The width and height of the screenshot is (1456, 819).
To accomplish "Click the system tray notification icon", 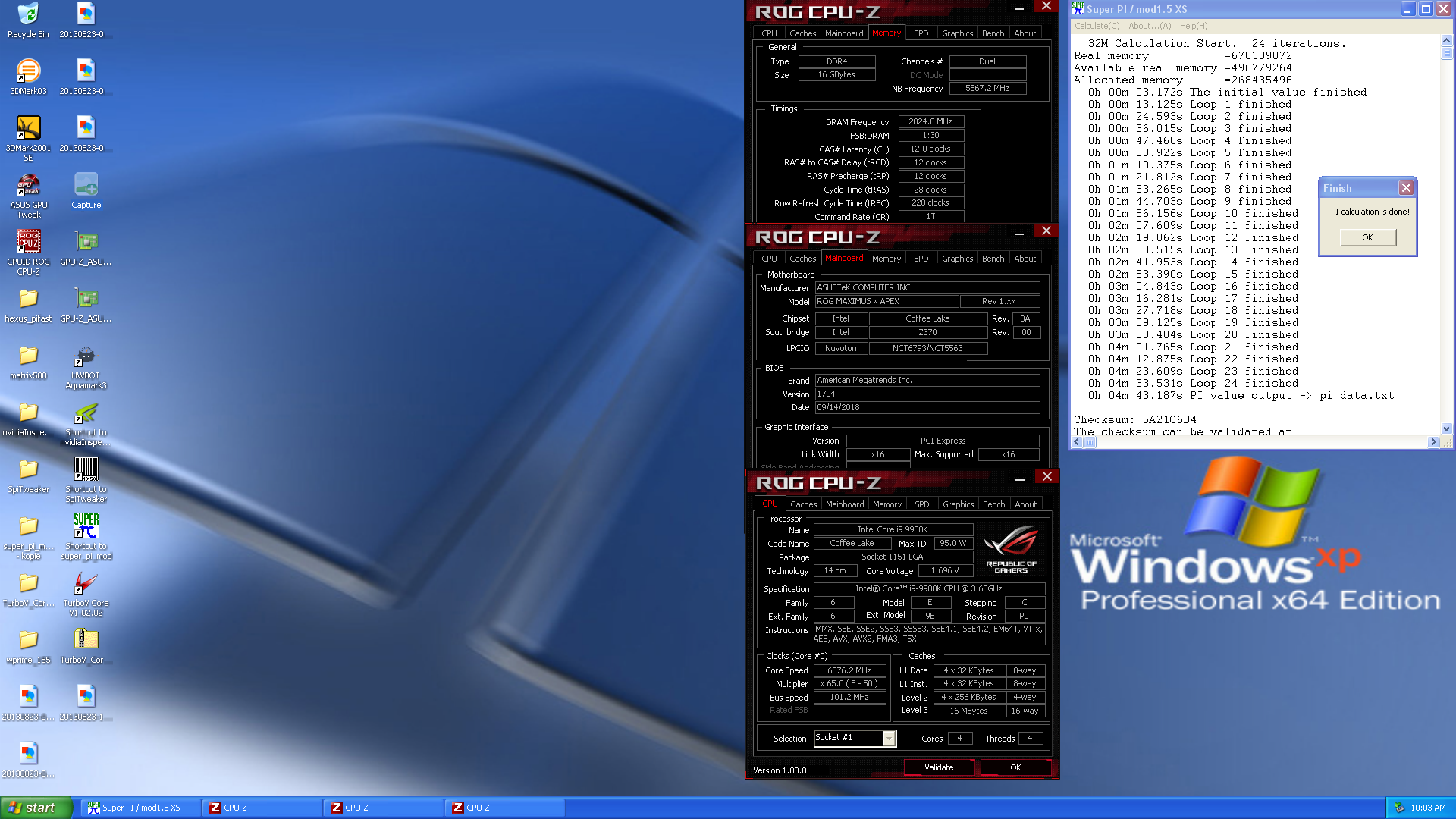I will [x=1399, y=808].
